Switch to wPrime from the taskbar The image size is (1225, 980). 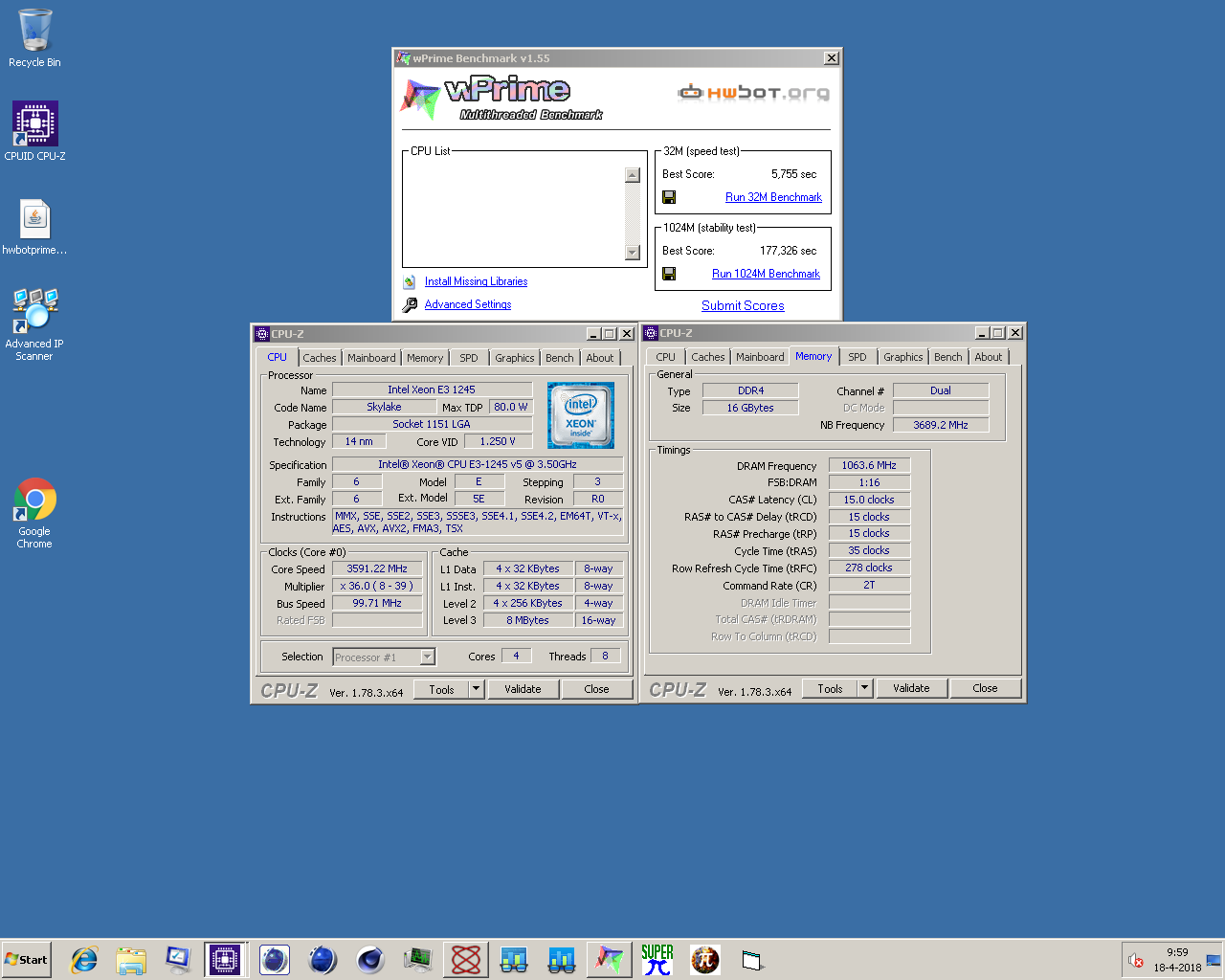coord(609,959)
